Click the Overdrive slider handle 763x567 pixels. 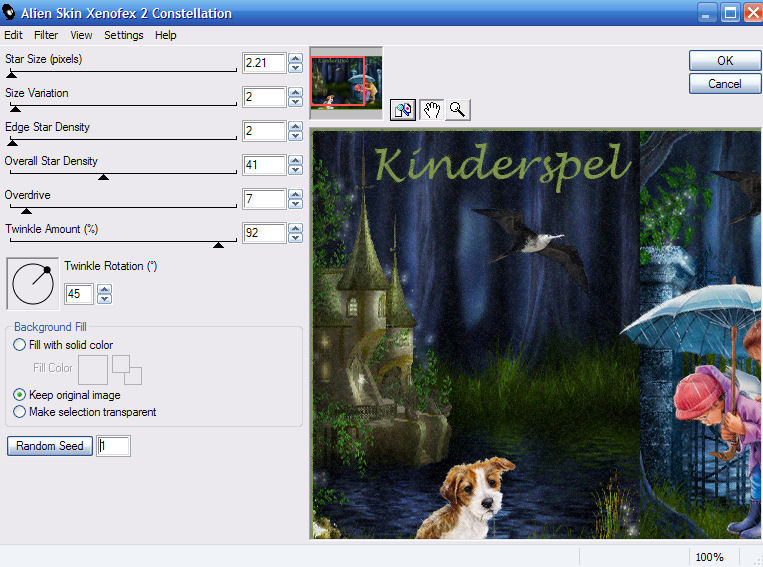pos(26,211)
